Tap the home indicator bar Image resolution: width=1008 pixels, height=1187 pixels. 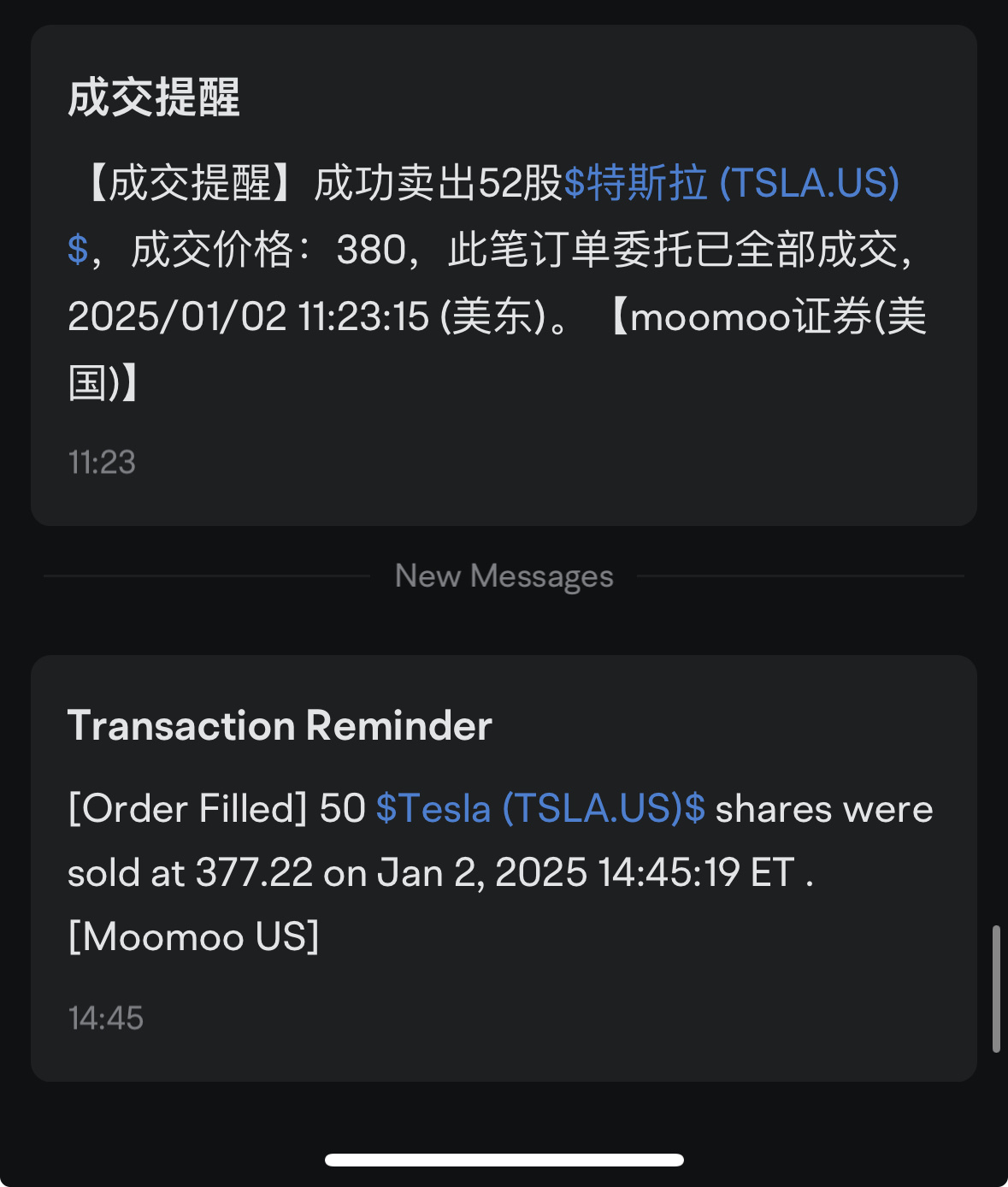pos(504,1160)
